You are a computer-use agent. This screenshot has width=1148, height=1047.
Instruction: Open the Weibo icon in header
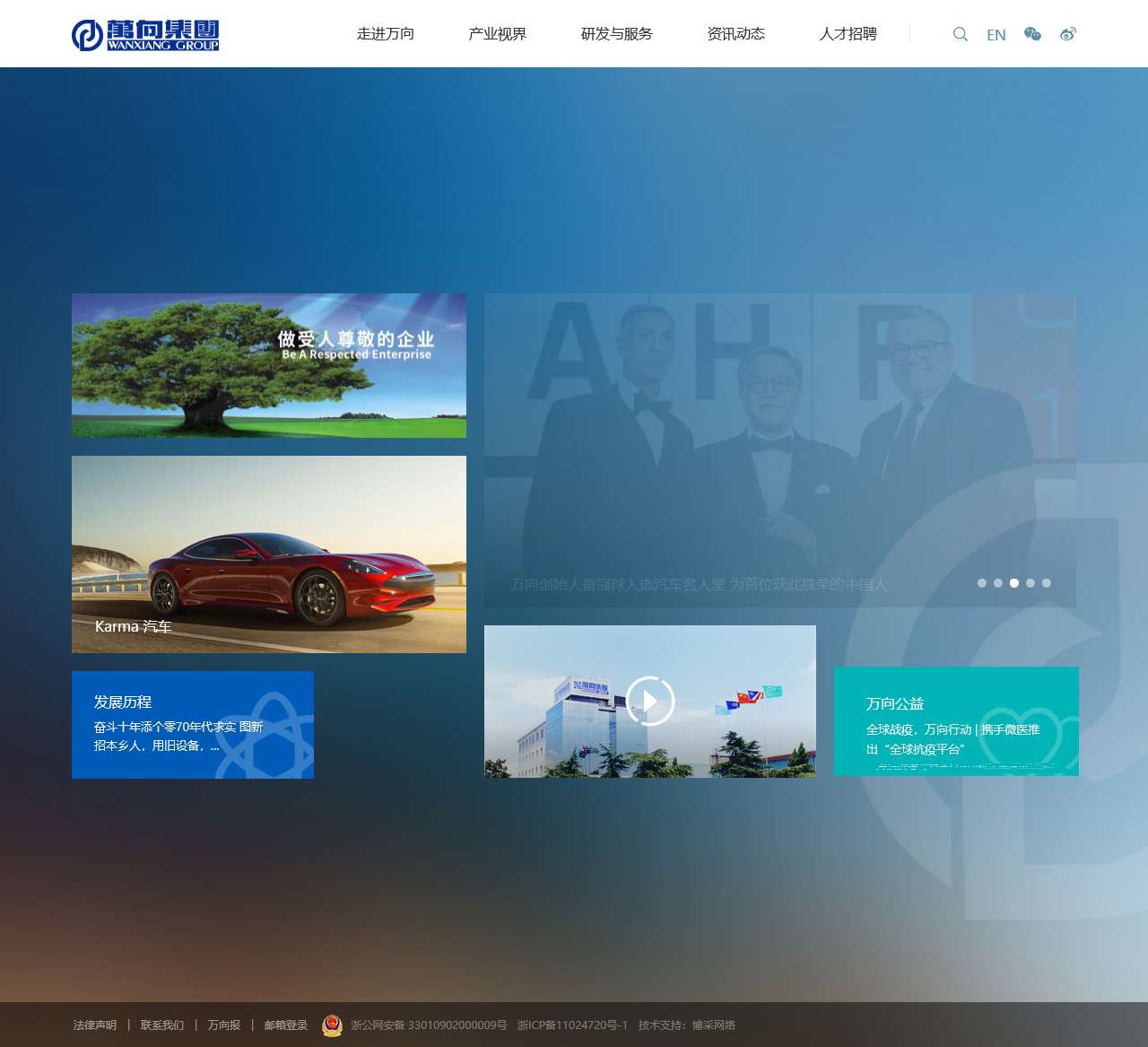pyautogui.click(x=1067, y=34)
